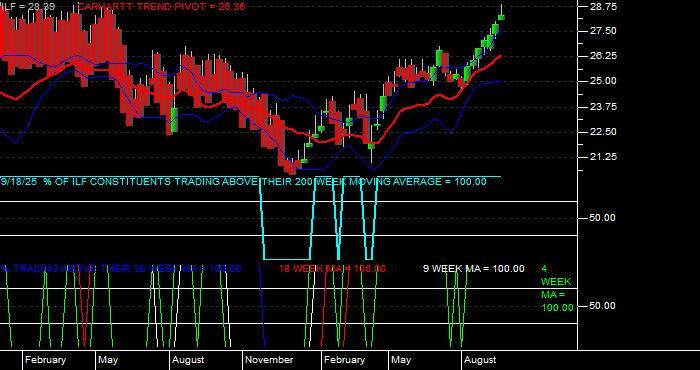700x370 pixels.
Task: Select the first May timeline marker
Action: click(108, 360)
